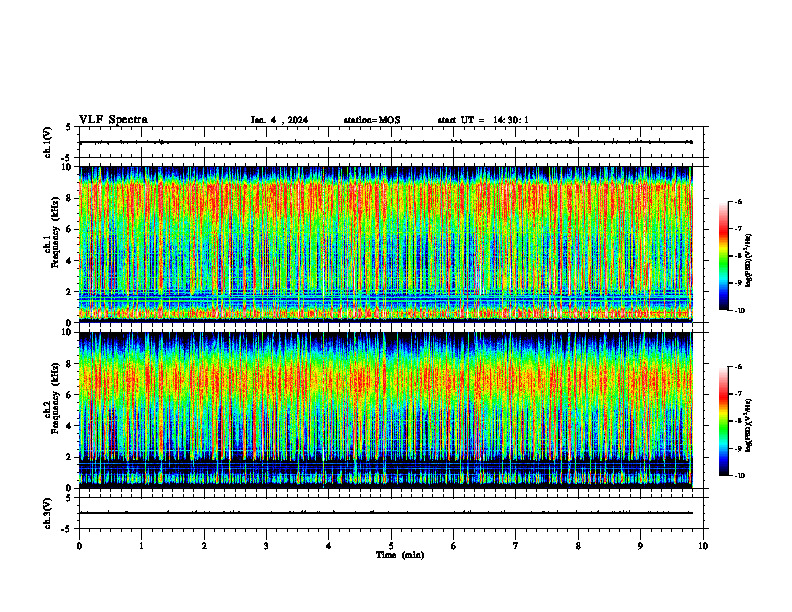
Task: Click the "-6" tick on lower color bar
Action: 738,367
